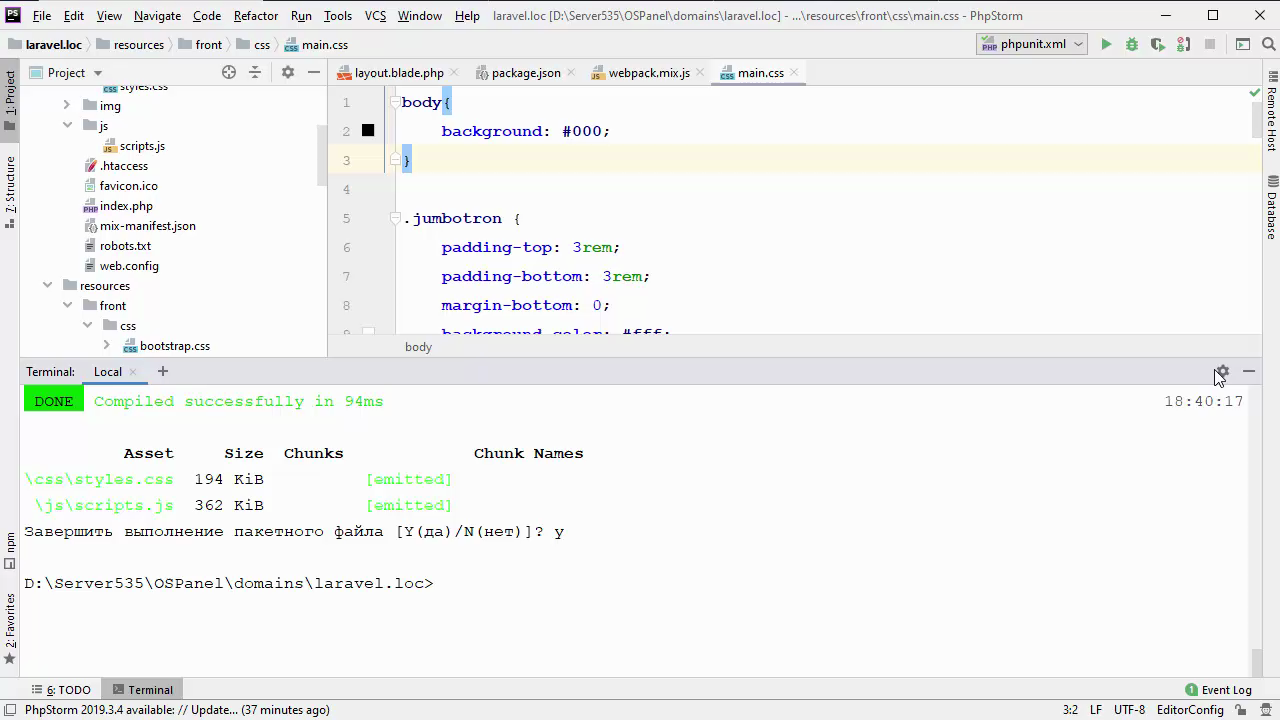Open the phpunit.xml run configuration dropdown
This screenshot has height=720, width=1280.
click(x=1032, y=44)
